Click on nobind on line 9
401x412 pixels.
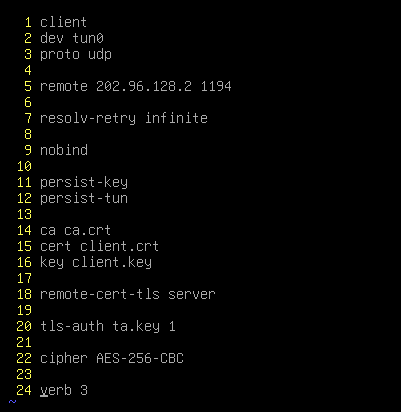point(64,150)
